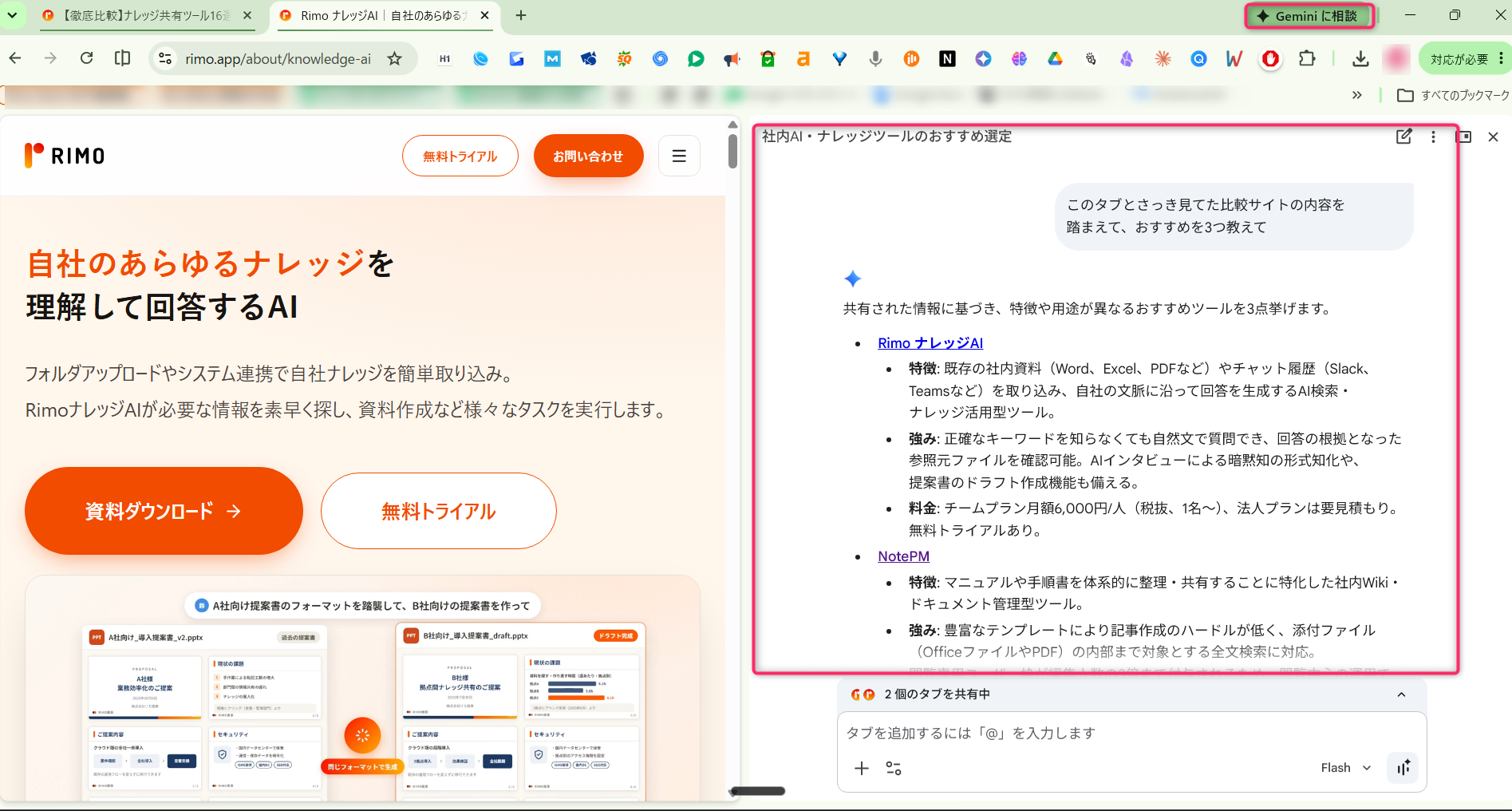
Task: Click the B社向け_導入提案書_draft.pptx slide preview
Action: coord(520,710)
